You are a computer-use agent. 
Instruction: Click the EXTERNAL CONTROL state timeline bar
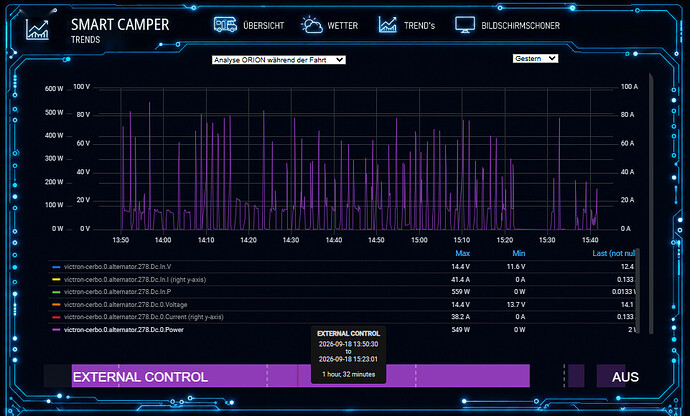301,376
